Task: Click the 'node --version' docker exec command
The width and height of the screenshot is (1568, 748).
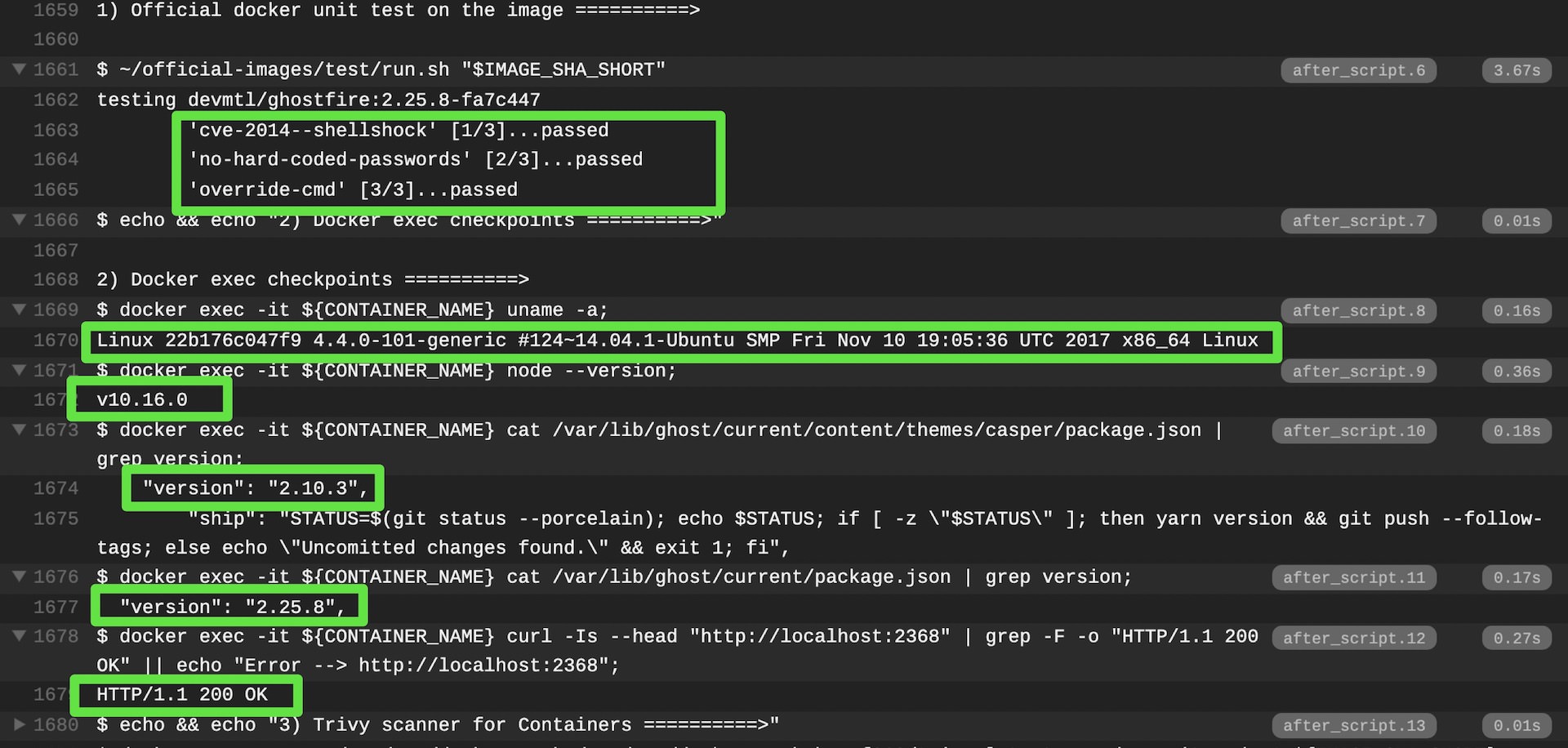Action: (387, 370)
